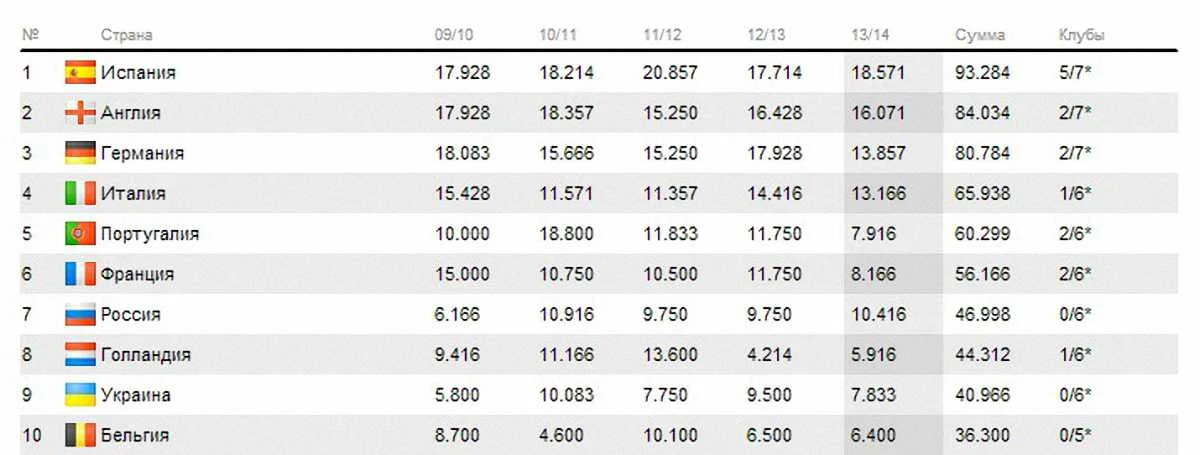Click the Belgium flag icon
This screenshot has height=455, width=1200.
pos(80,435)
